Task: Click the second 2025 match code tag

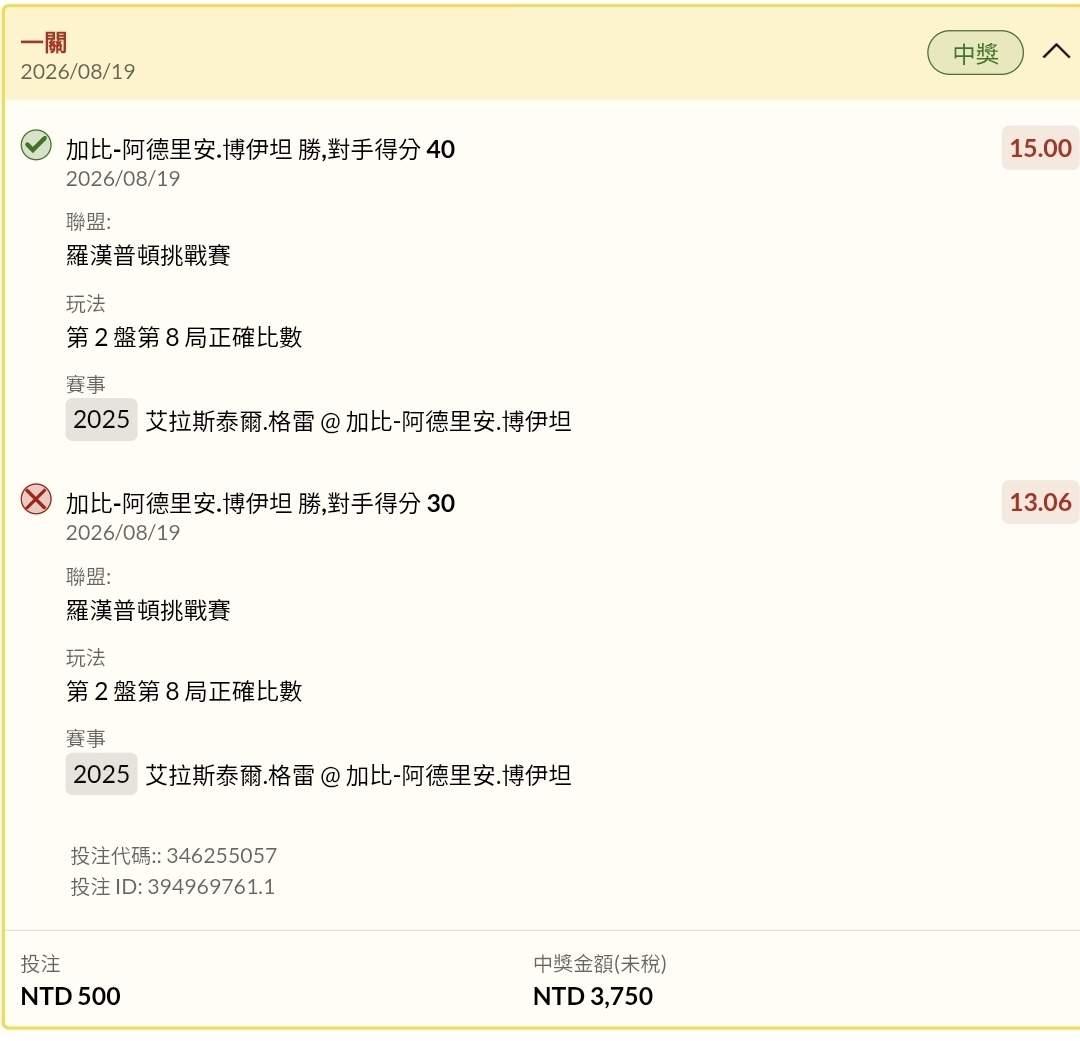Action: [101, 774]
